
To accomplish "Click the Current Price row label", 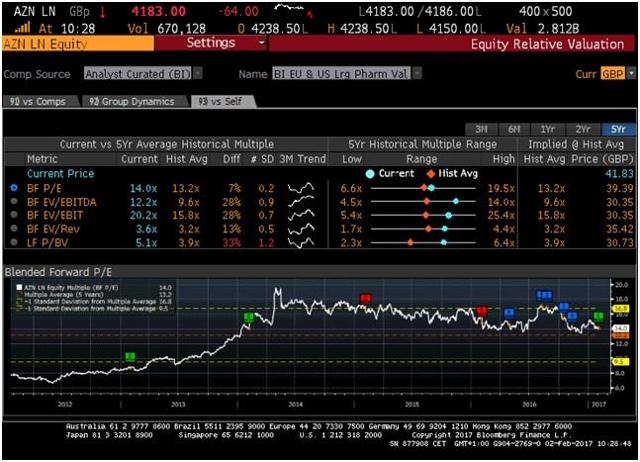I will click(x=60, y=174).
